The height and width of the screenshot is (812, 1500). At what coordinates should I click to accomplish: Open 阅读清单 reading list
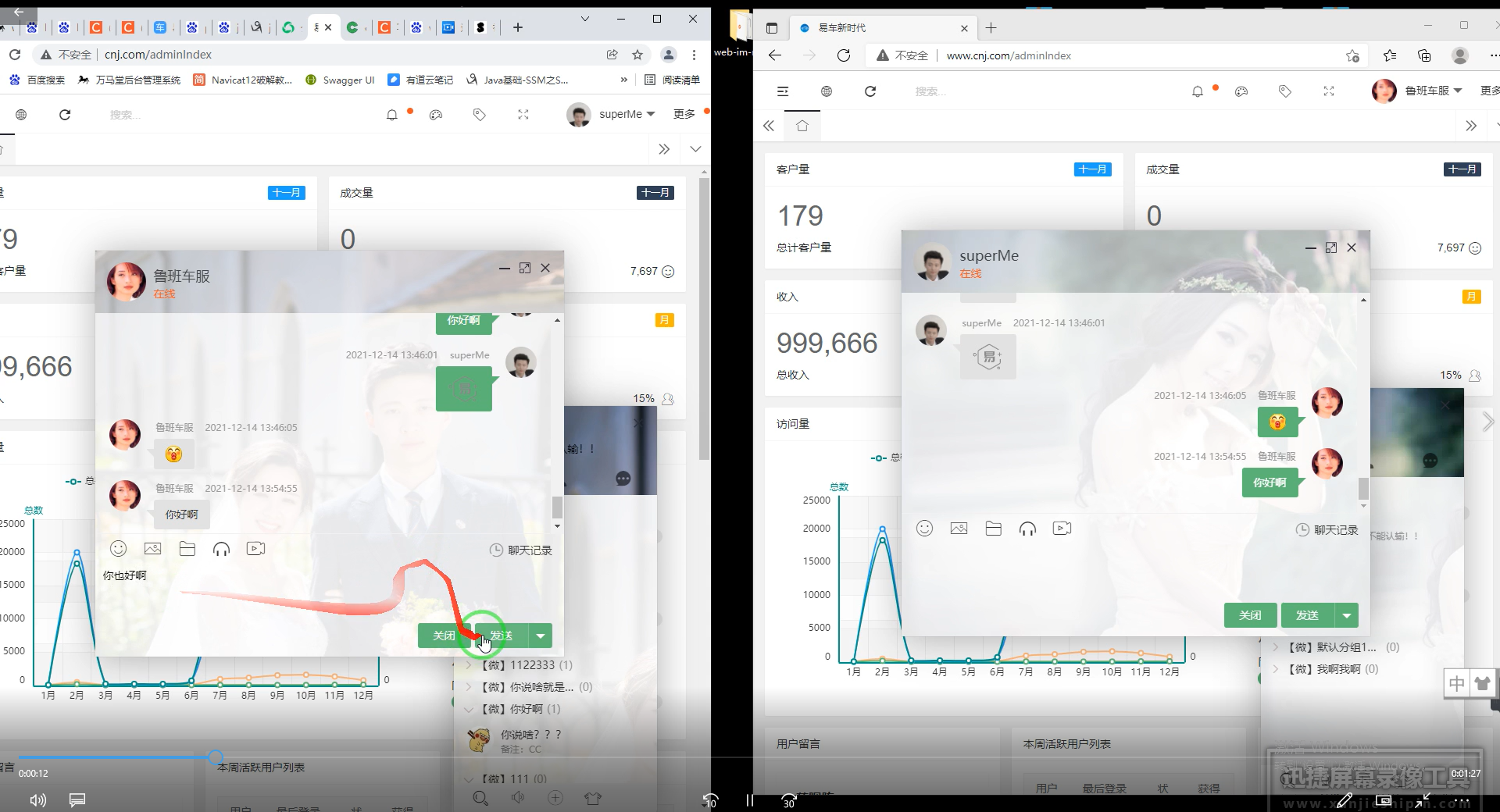click(x=672, y=80)
